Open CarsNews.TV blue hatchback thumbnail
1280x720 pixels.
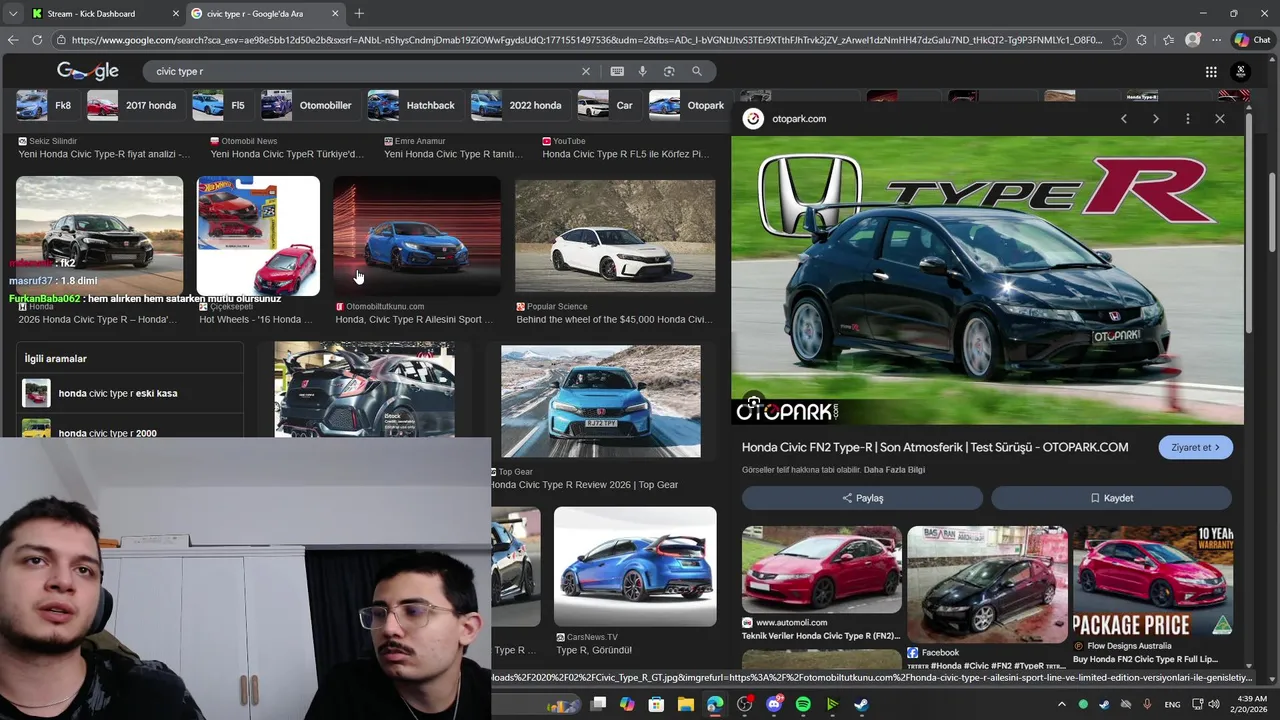coord(635,566)
